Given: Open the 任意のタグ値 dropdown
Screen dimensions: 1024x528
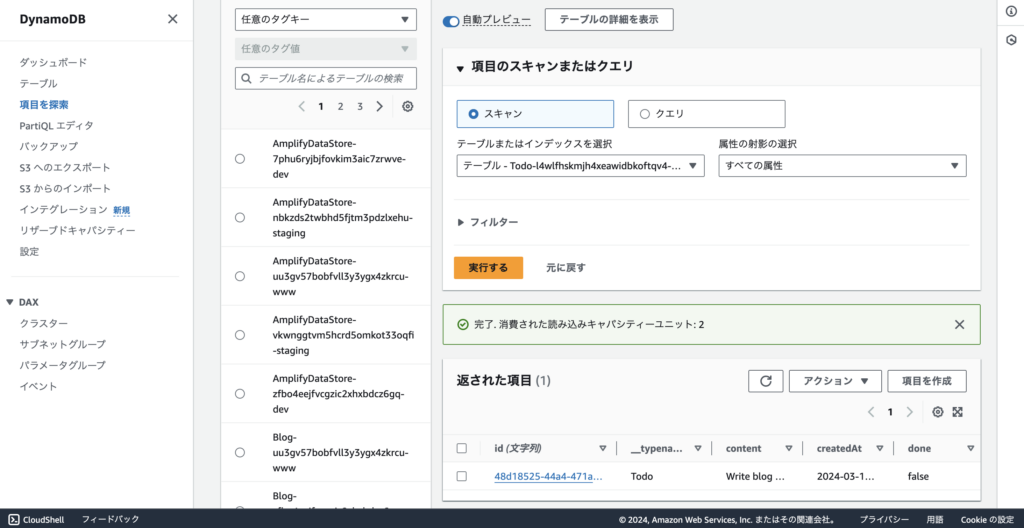Looking at the screenshot, I should pos(326,49).
